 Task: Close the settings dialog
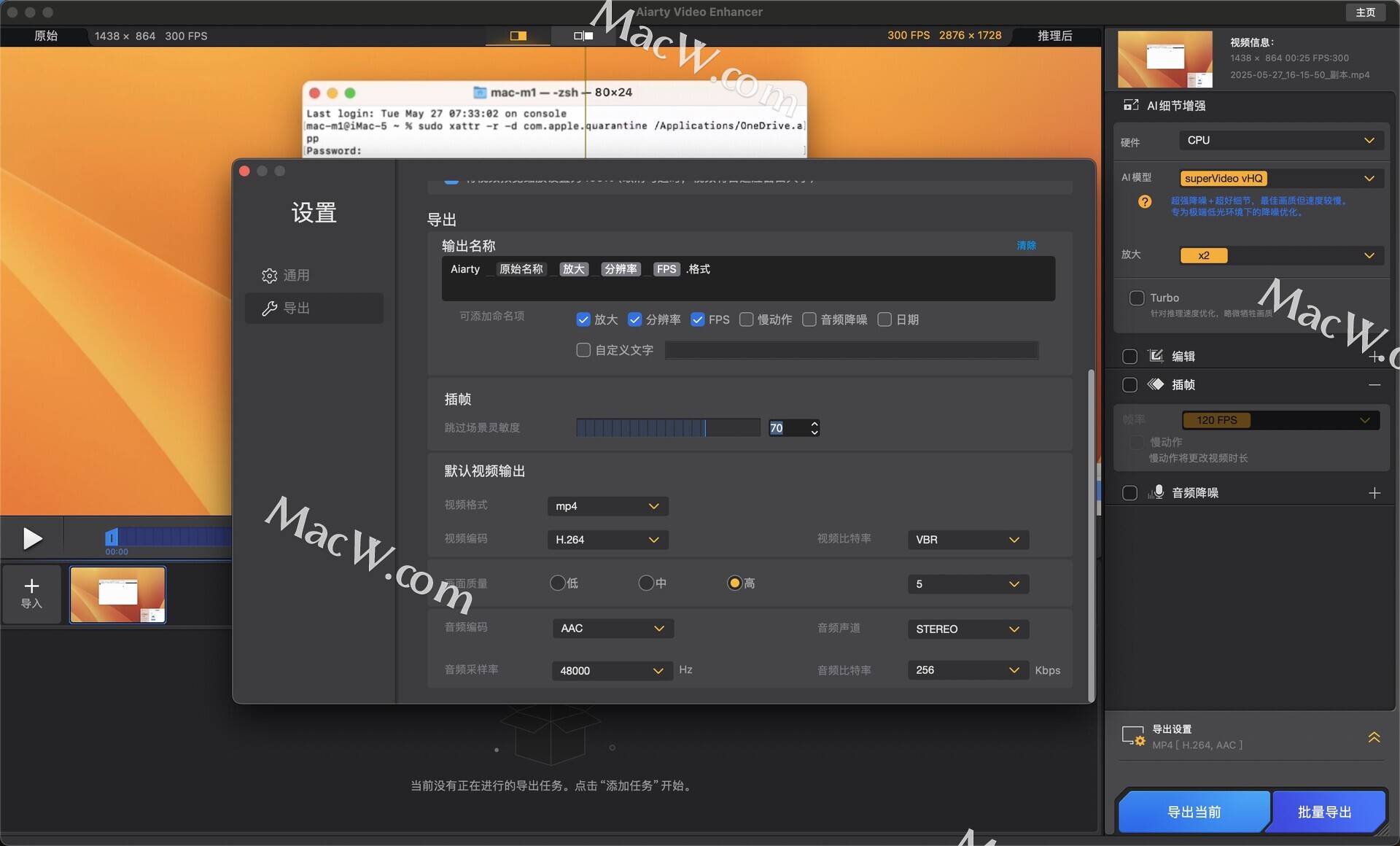(244, 171)
